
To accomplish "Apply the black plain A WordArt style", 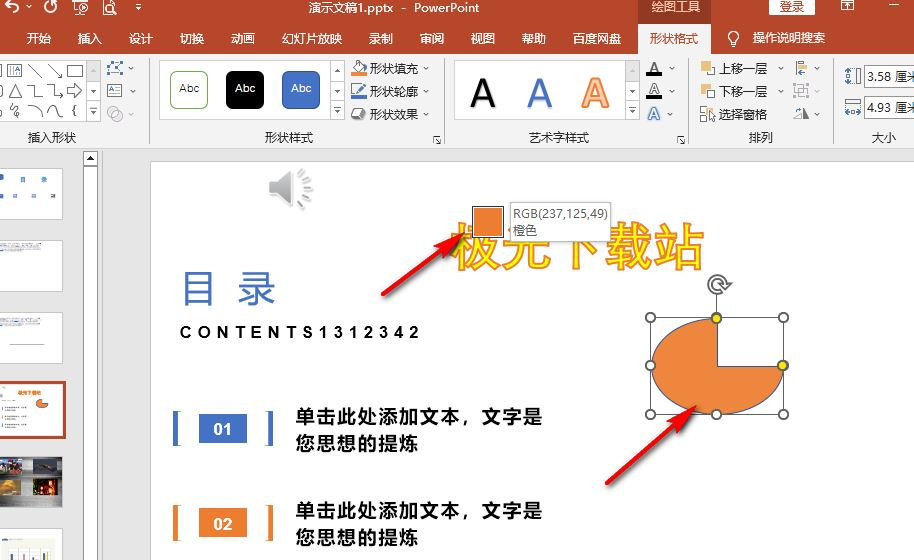I will tap(483, 93).
